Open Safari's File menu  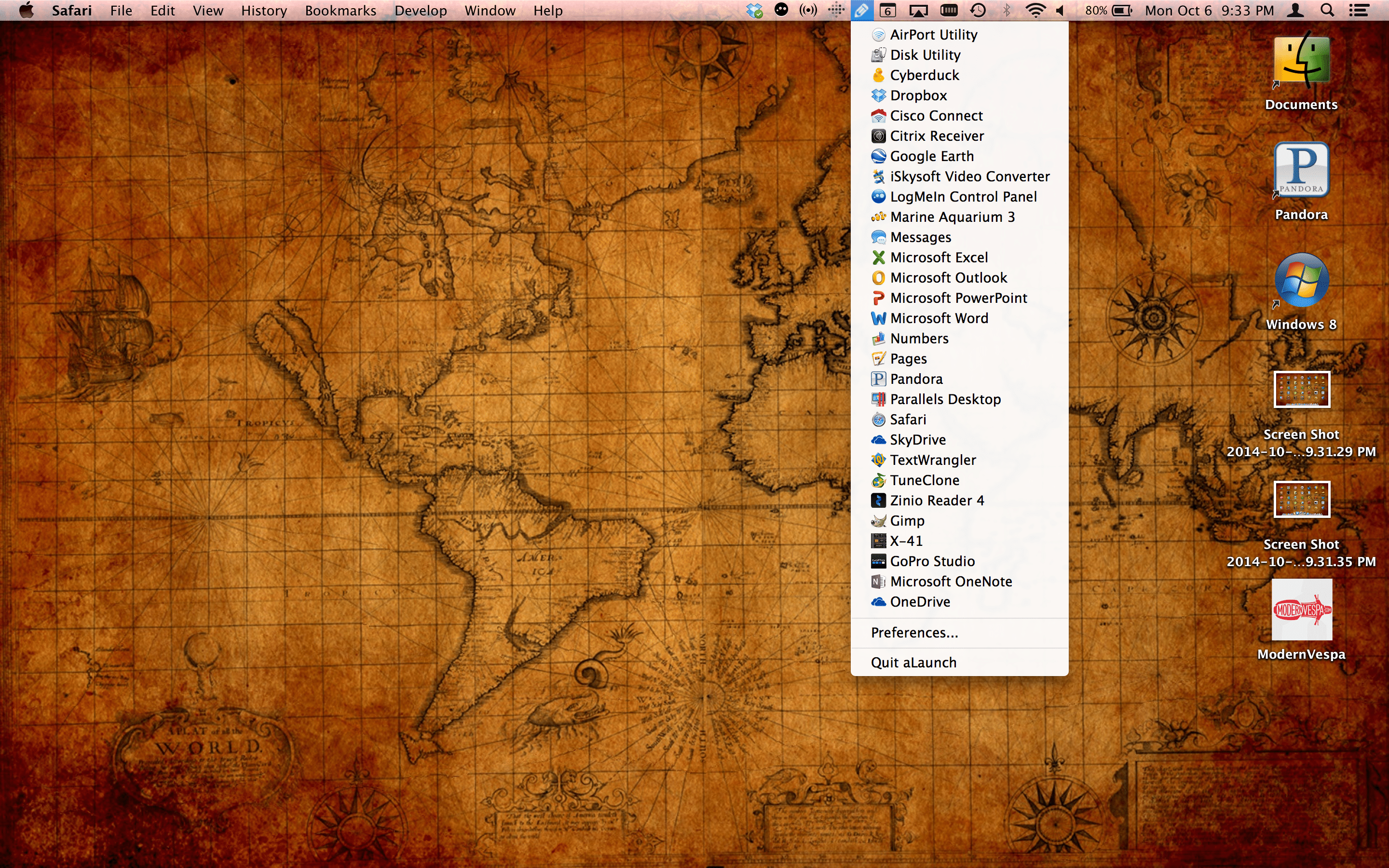pos(121,10)
